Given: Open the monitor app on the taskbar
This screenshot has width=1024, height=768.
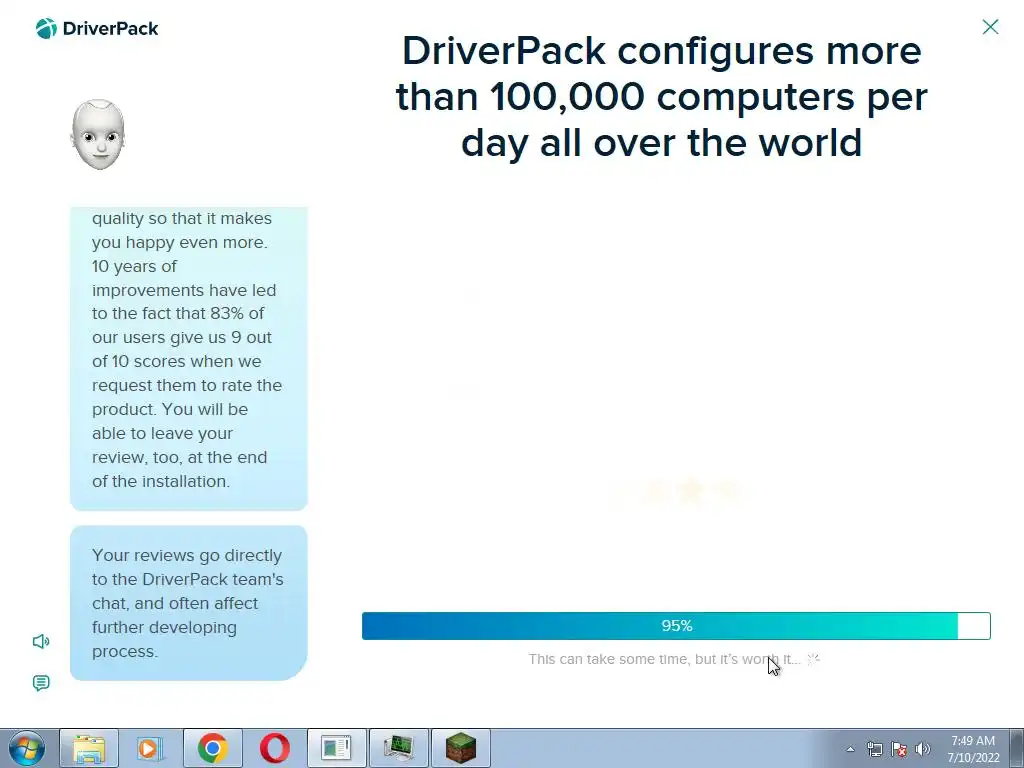Looking at the screenshot, I should point(398,748).
